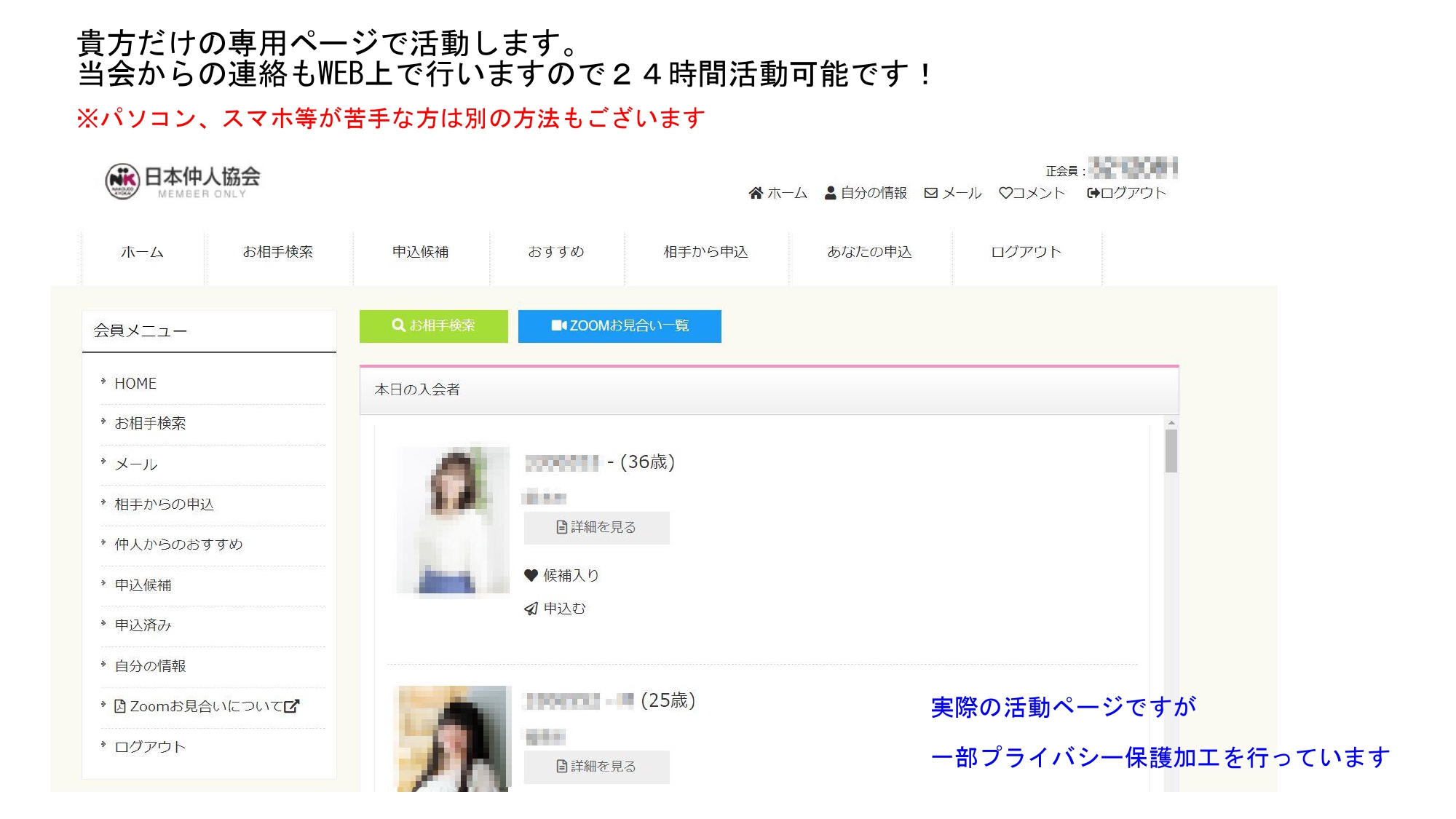Click black heart icon beside 候補入り

531,575
